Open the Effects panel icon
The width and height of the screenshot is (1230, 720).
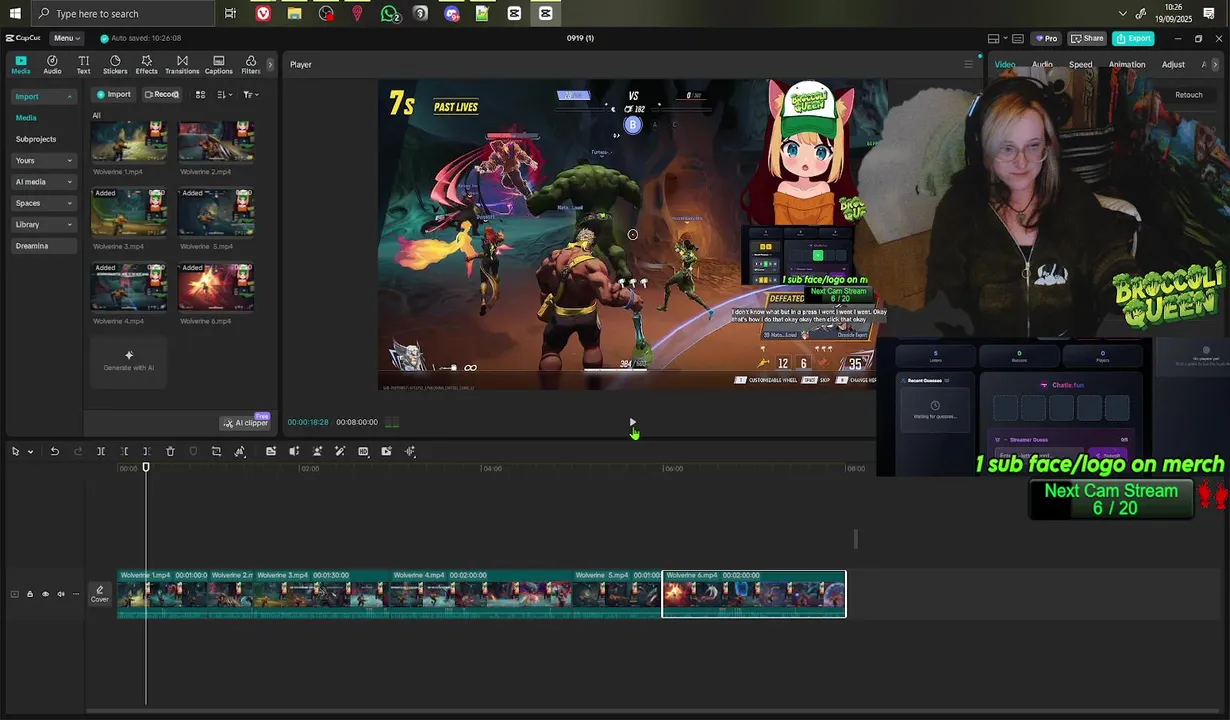point(146,65)
